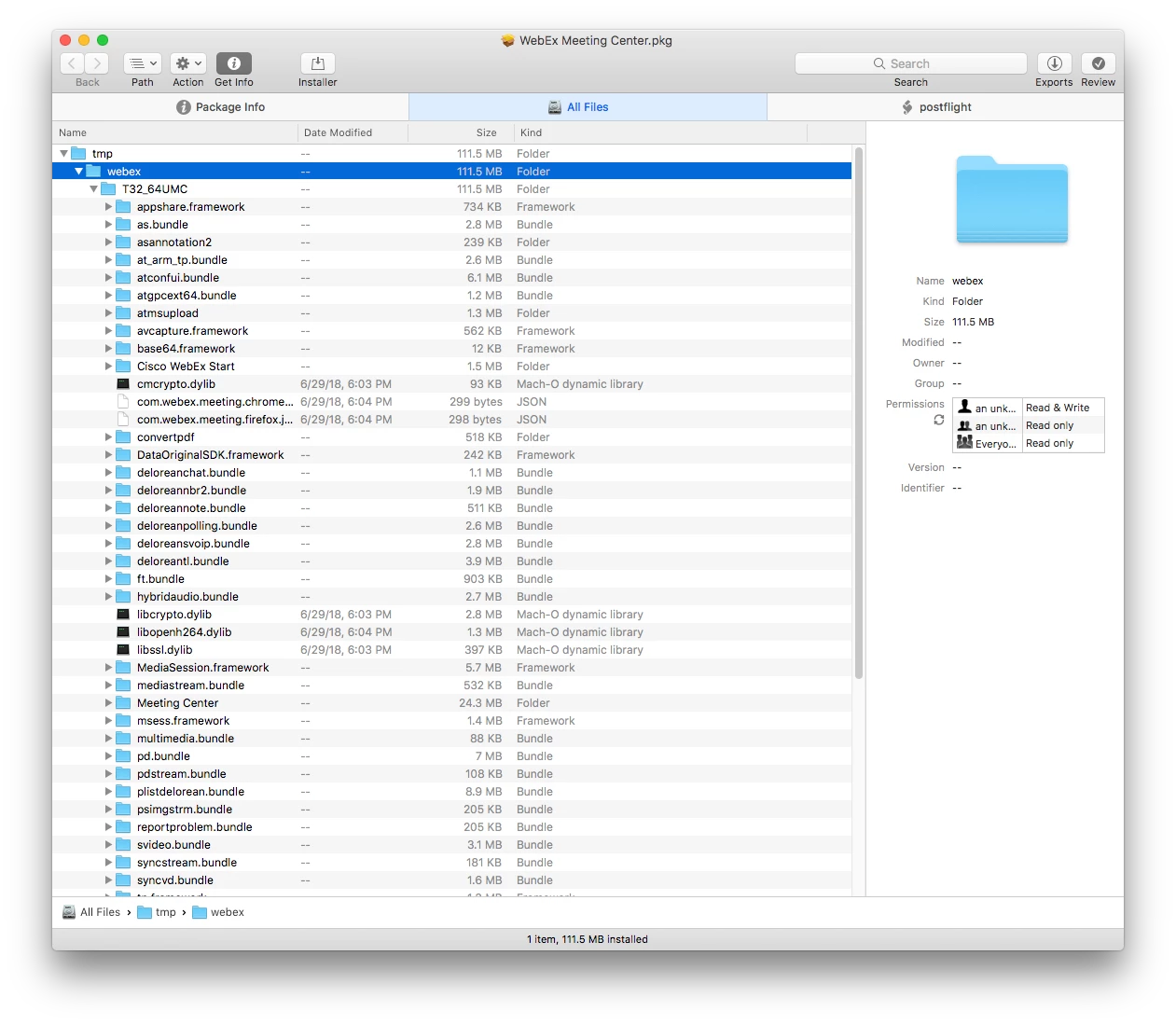Click All Files in the path bar
The height and width of the screenshot is (1025, 1176).
[x=90, y=912]
